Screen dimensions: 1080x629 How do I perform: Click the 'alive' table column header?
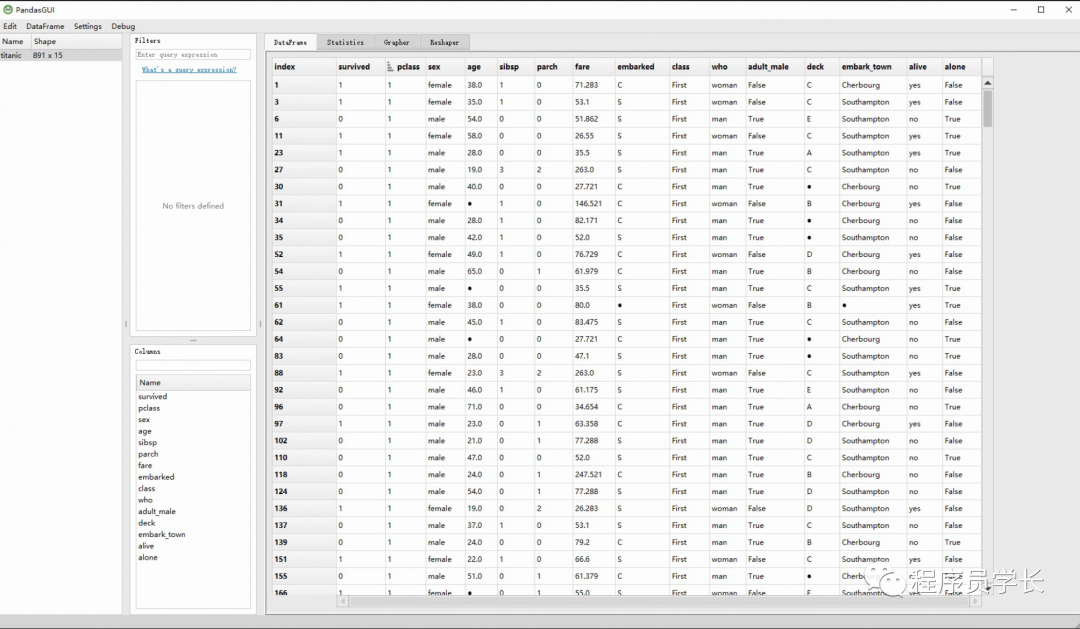coord(923,67)
